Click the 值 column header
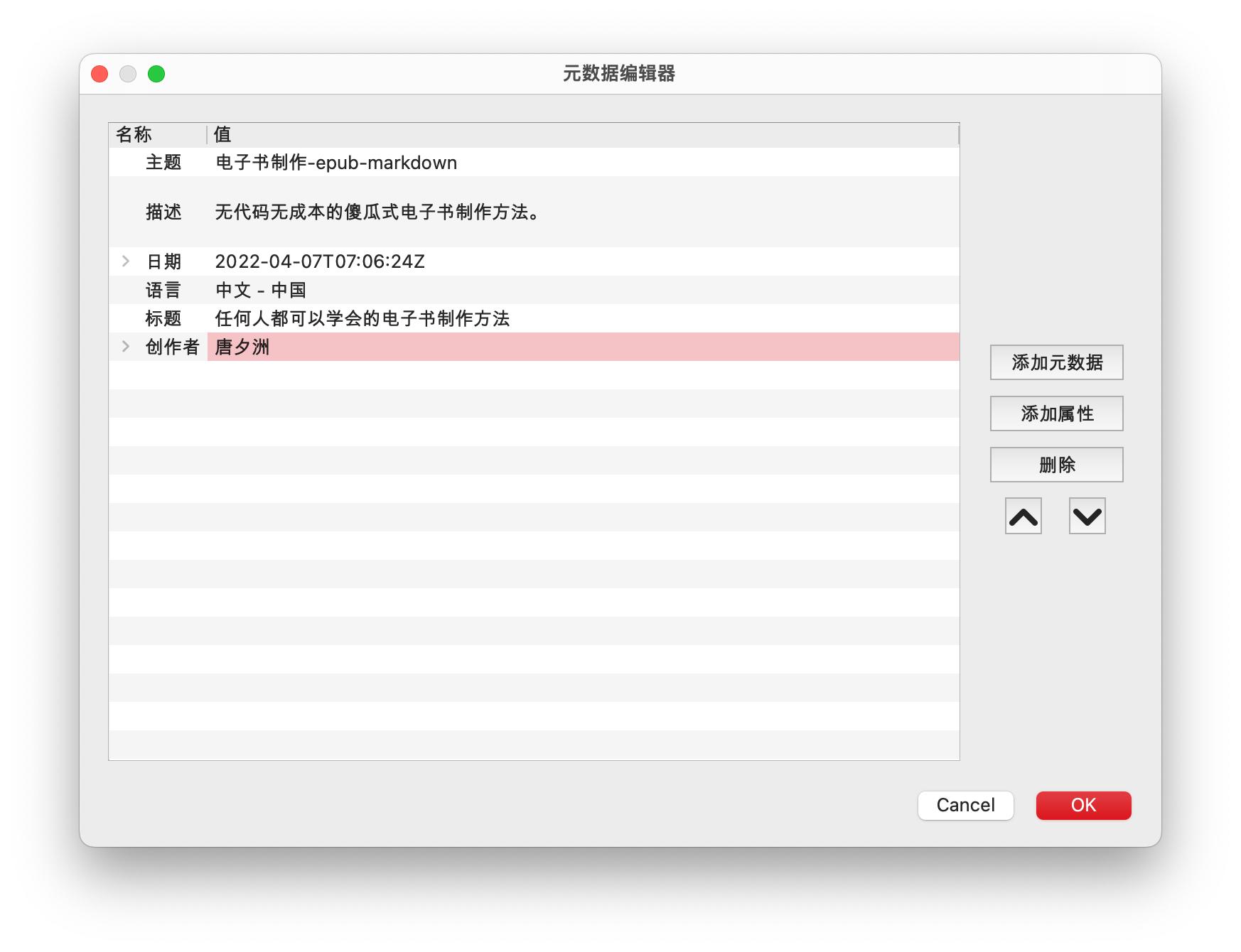The width and height of the screenshot is (1241, 952). pos(222,134)
